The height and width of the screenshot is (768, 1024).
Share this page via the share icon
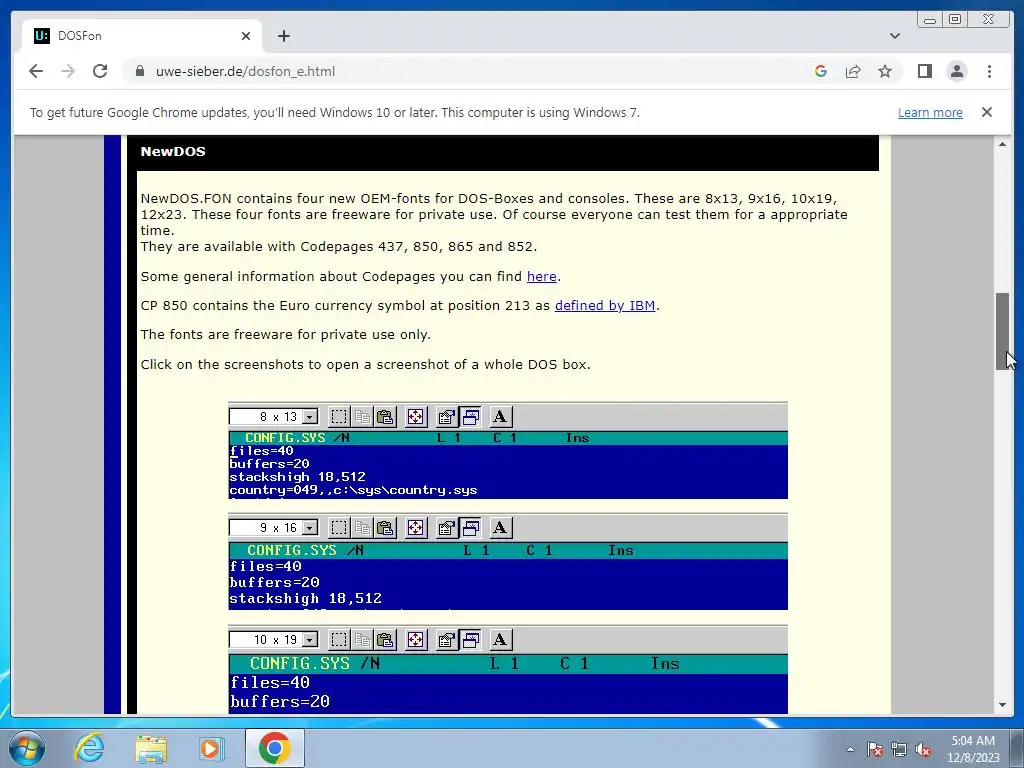point(853,71)
